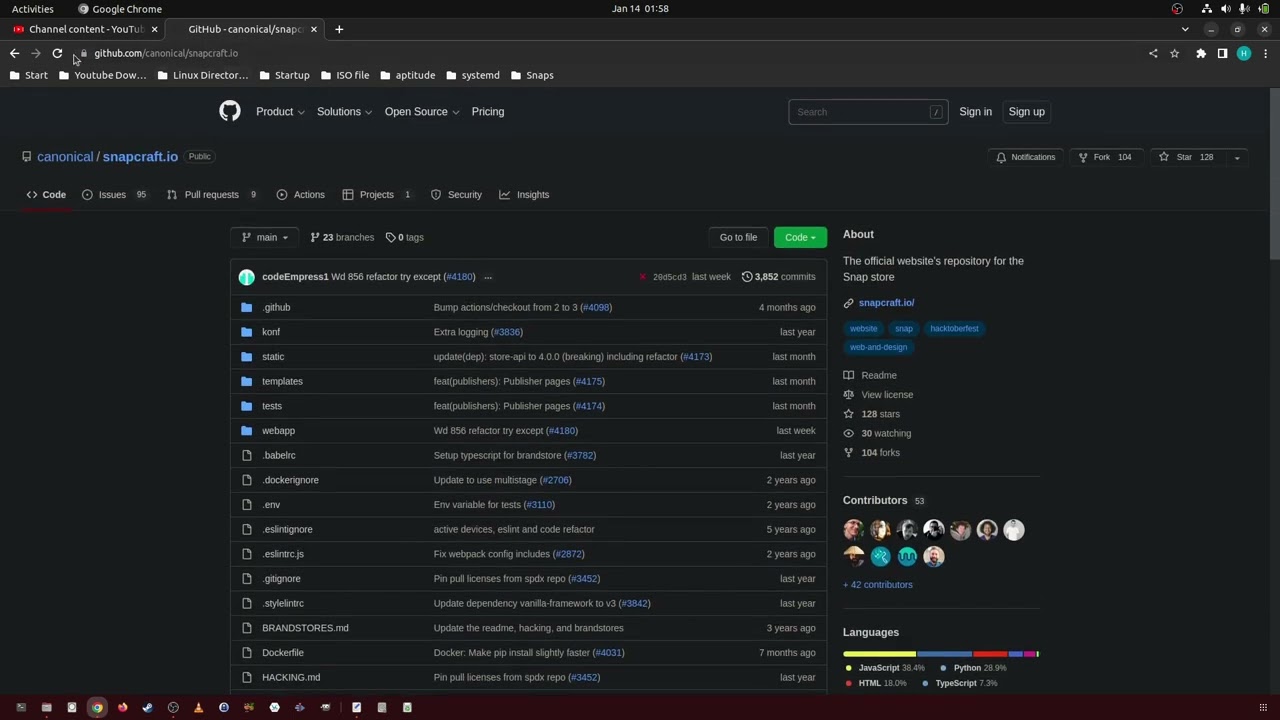Focus the GitHub search field
1280x720 pixels.
pos(867,112)
